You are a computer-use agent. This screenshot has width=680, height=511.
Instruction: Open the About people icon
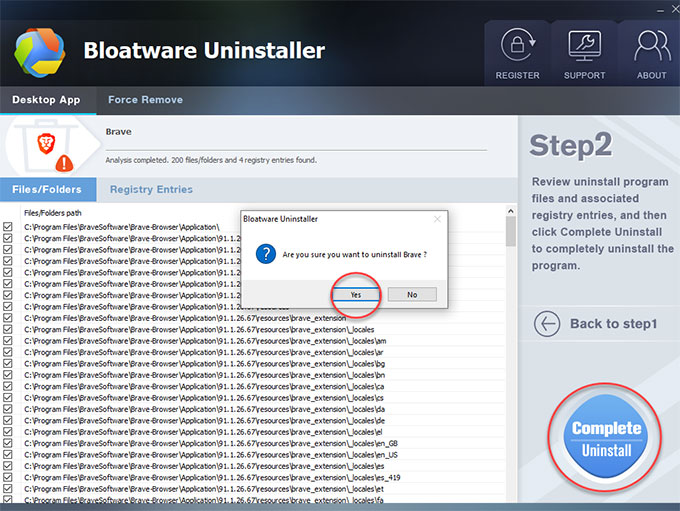click(652, 46)
